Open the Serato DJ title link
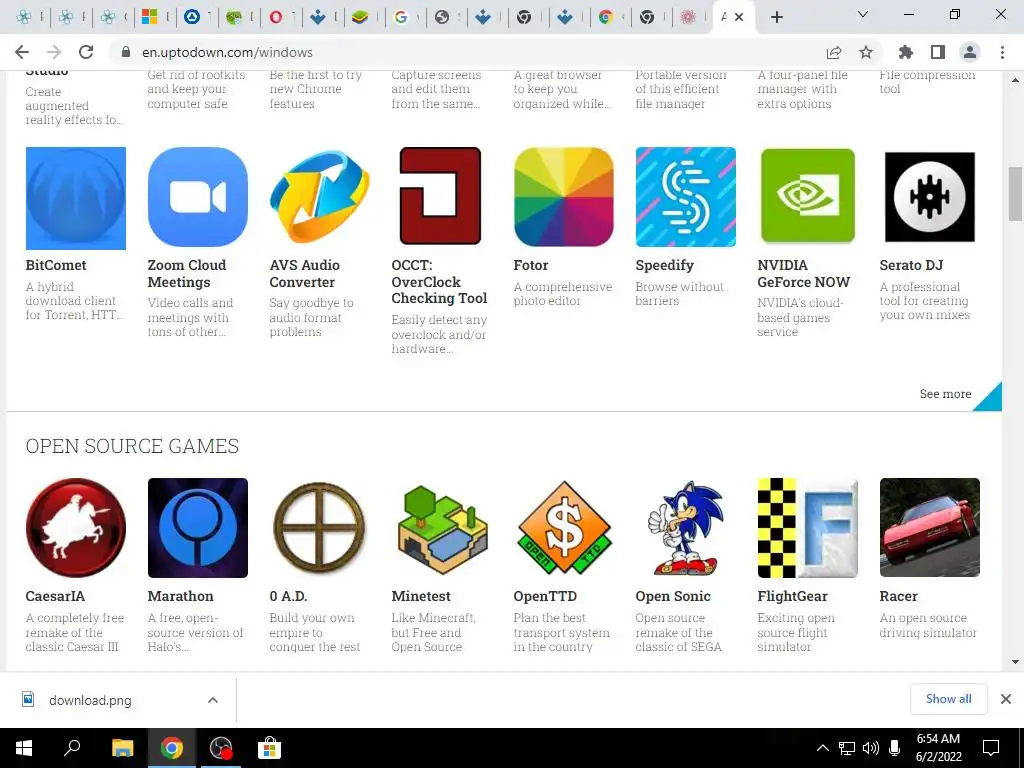 pos(911,265)
